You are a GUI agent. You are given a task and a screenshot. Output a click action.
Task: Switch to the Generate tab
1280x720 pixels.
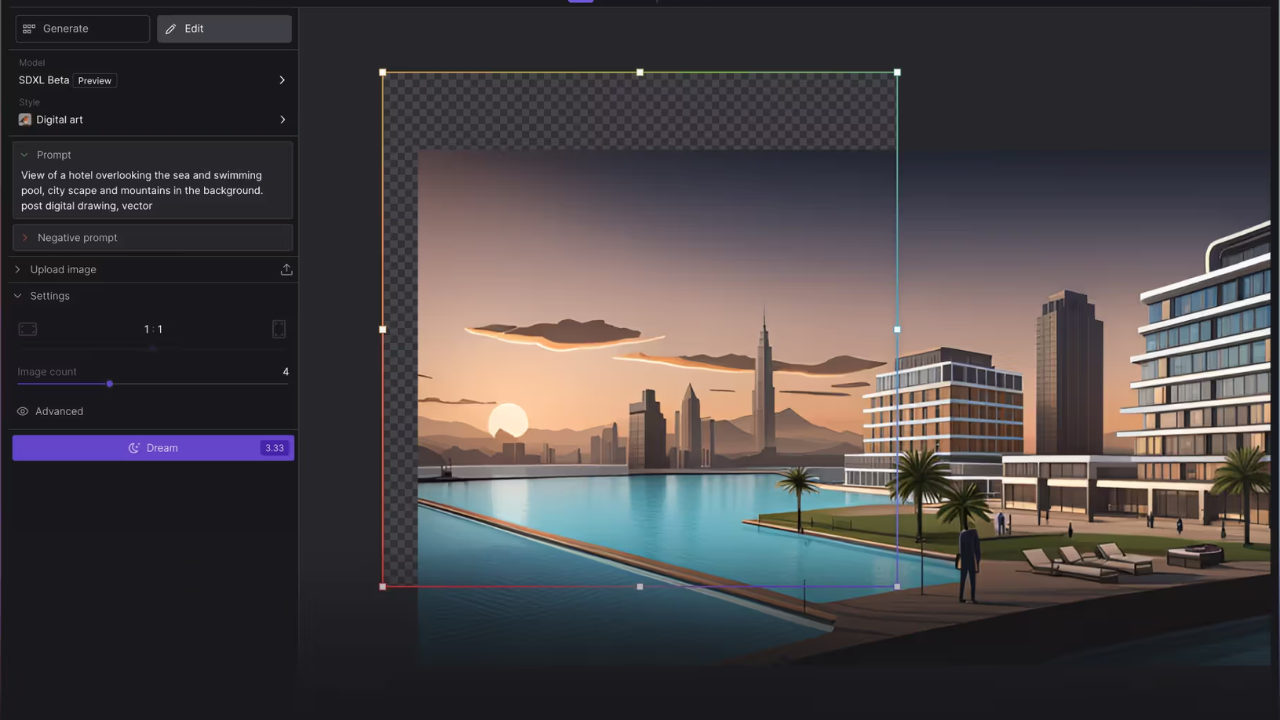(82, 29)
